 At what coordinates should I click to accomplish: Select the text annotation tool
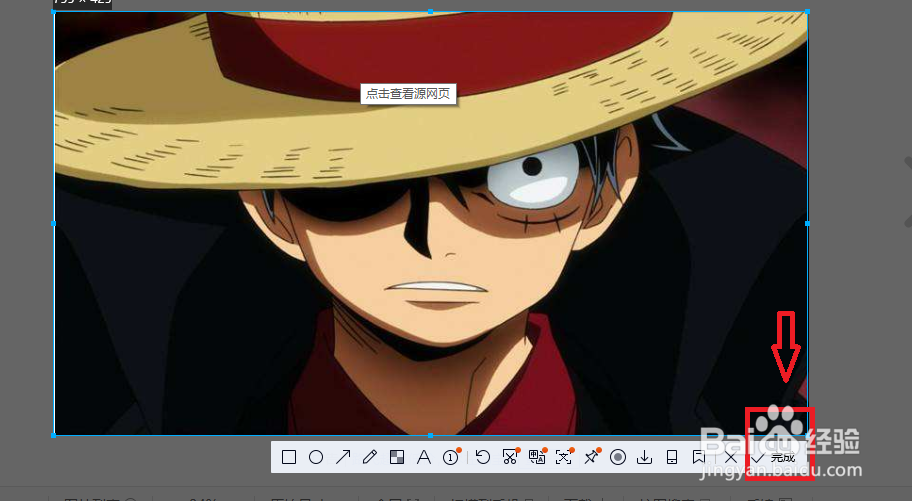tap(424, 457)
